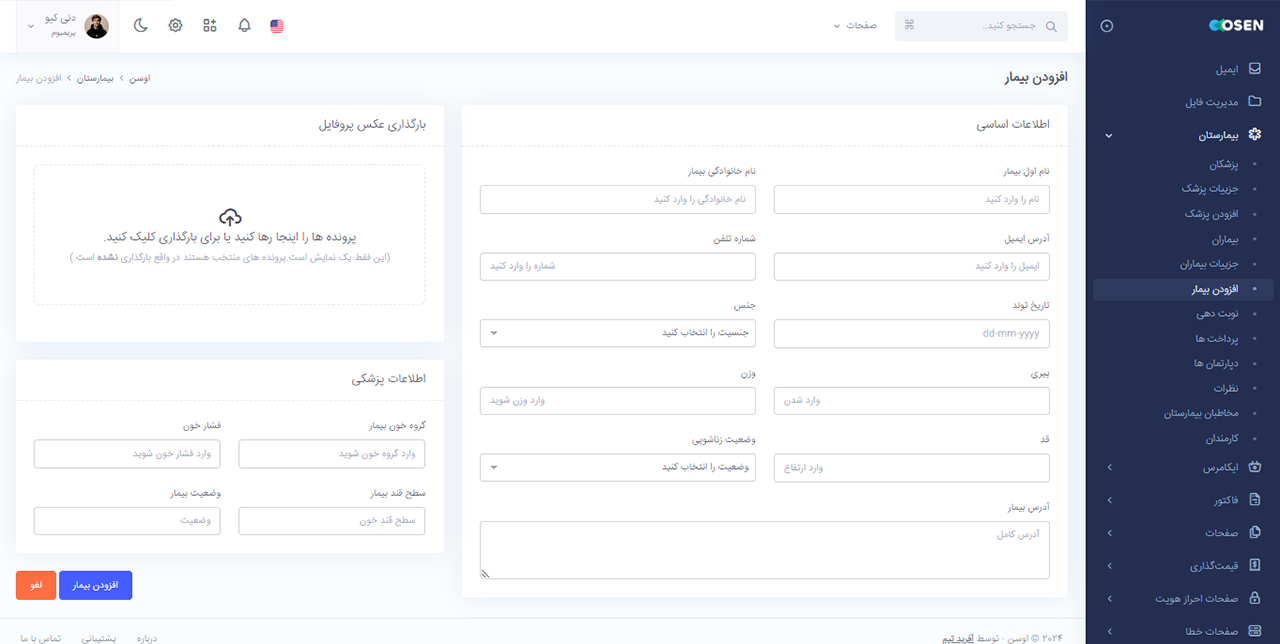The image size is (1280, 644).
Task: Change language via the US flag icon
Action: (x=276, y=25)
